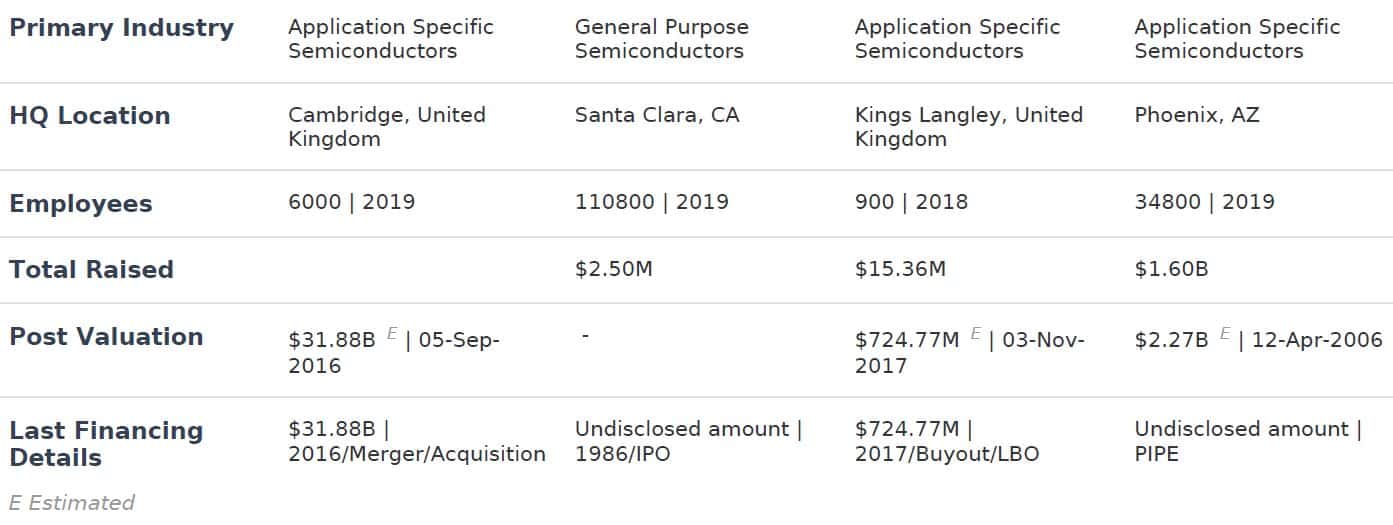Click the estimated 'E' marker beside $31.88B
Viewport: 1393px width, 525px height.
point(392,334)
